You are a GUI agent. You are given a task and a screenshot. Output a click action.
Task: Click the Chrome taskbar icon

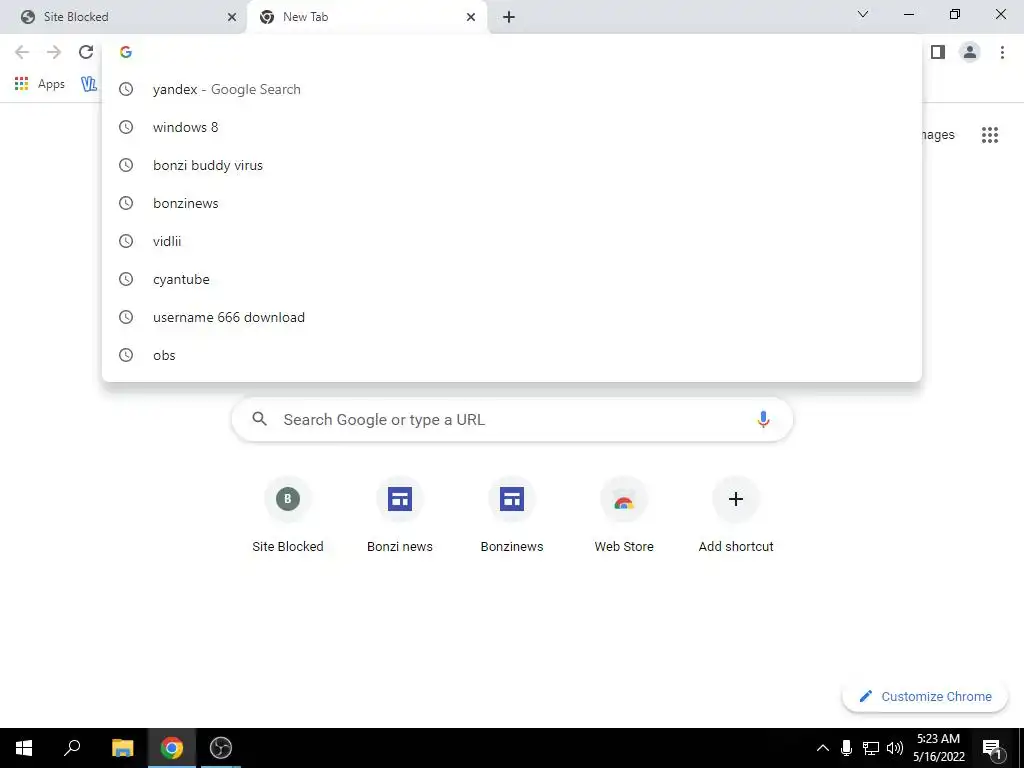pyautogui.click(x=172, y=748)
